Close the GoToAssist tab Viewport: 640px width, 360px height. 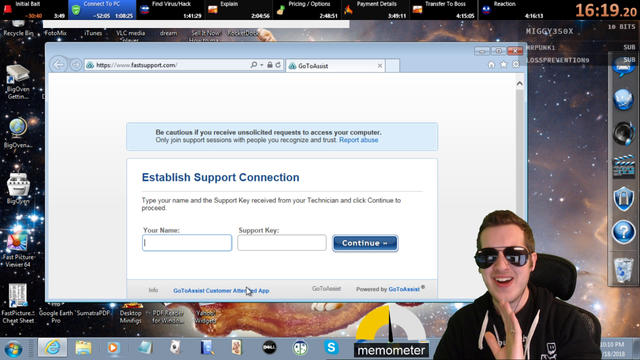point(380,66)
